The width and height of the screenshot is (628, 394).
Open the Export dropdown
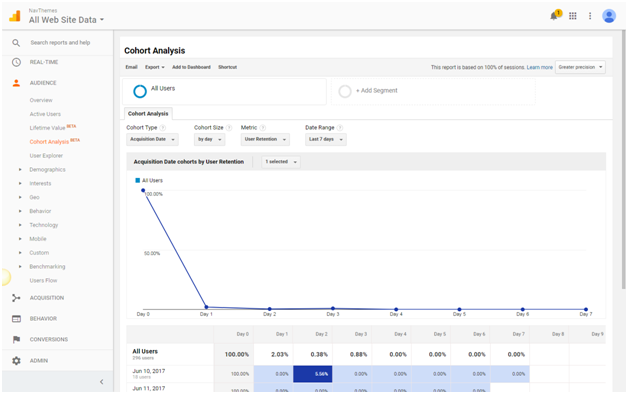tap(155, 67)
